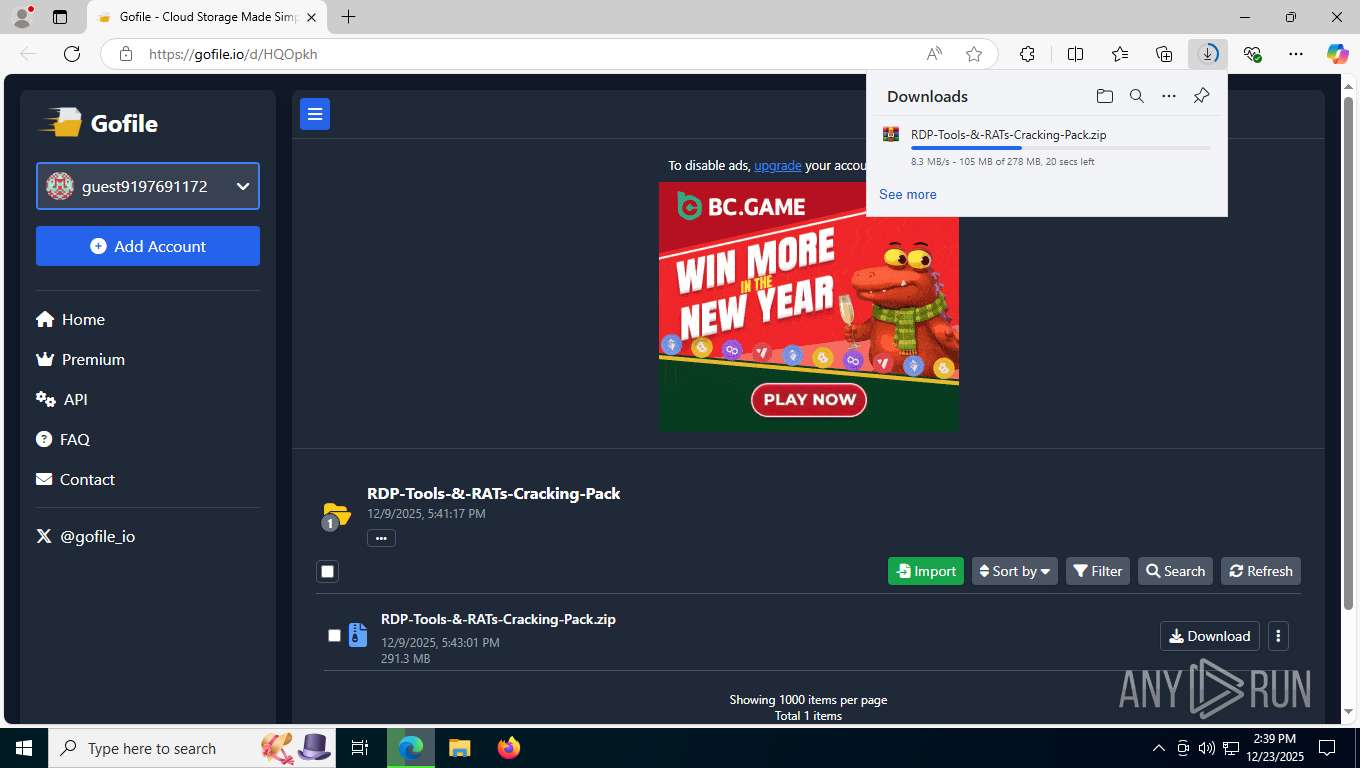
Task: Click the RDP-Tools-&-RATs-Cracking-Pack folder title
Action: coord(493,493)
